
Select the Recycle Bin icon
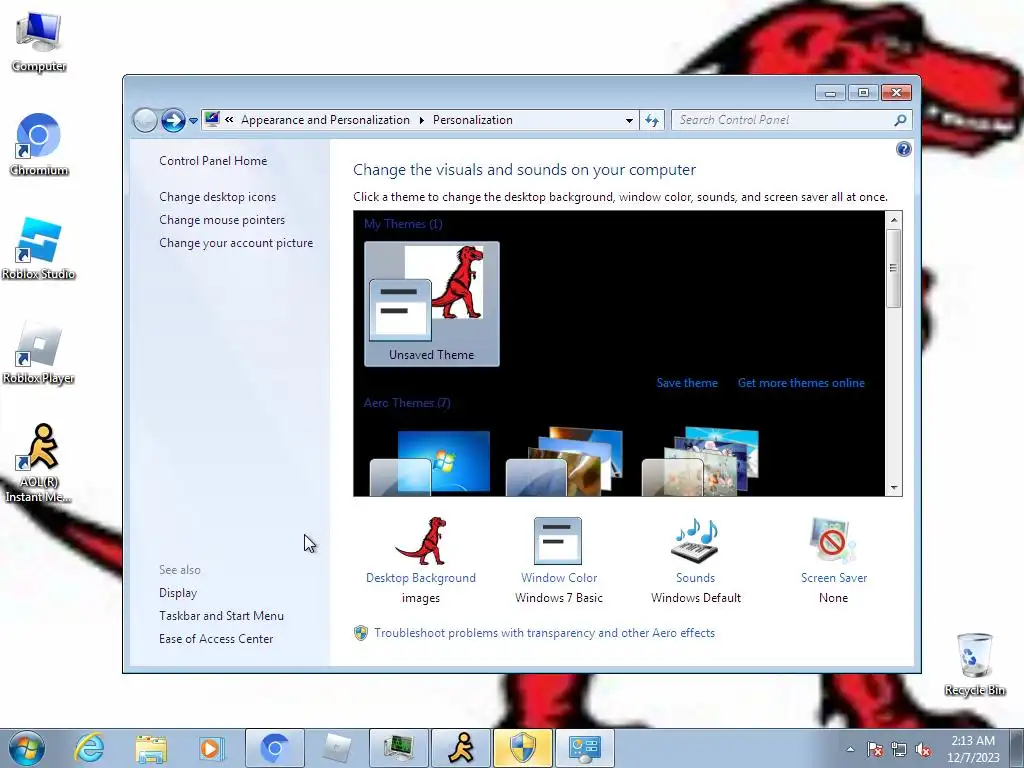click(974, 664)
